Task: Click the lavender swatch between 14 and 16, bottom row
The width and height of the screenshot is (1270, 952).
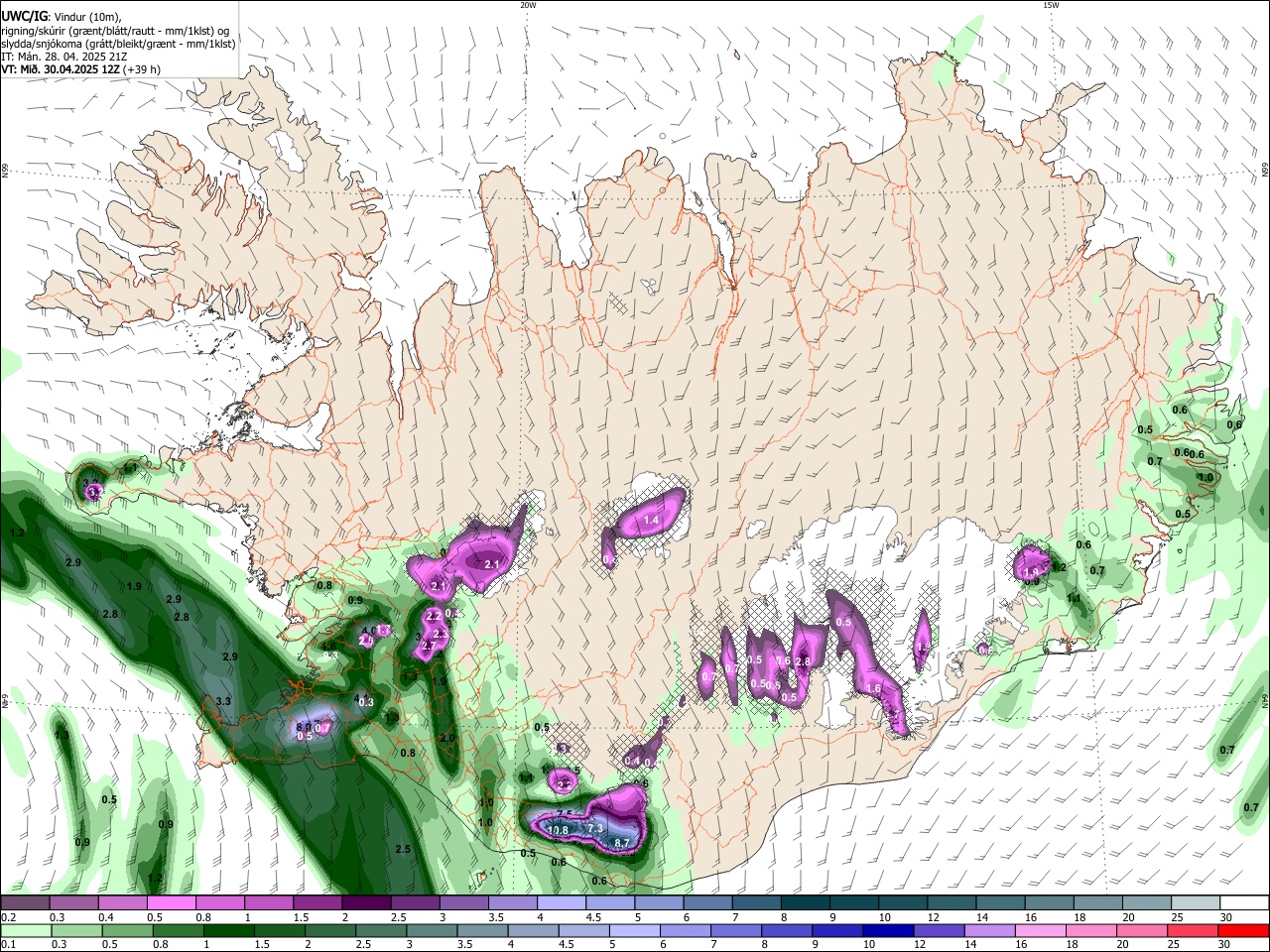Action: [990, 930]
